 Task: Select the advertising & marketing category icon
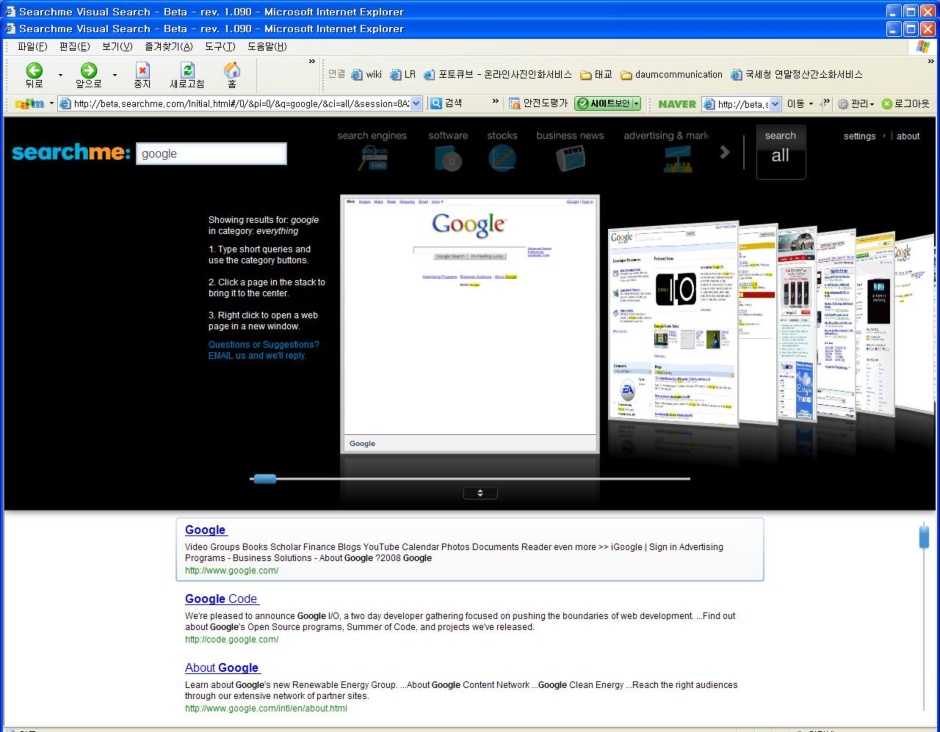tap(678, 159)
